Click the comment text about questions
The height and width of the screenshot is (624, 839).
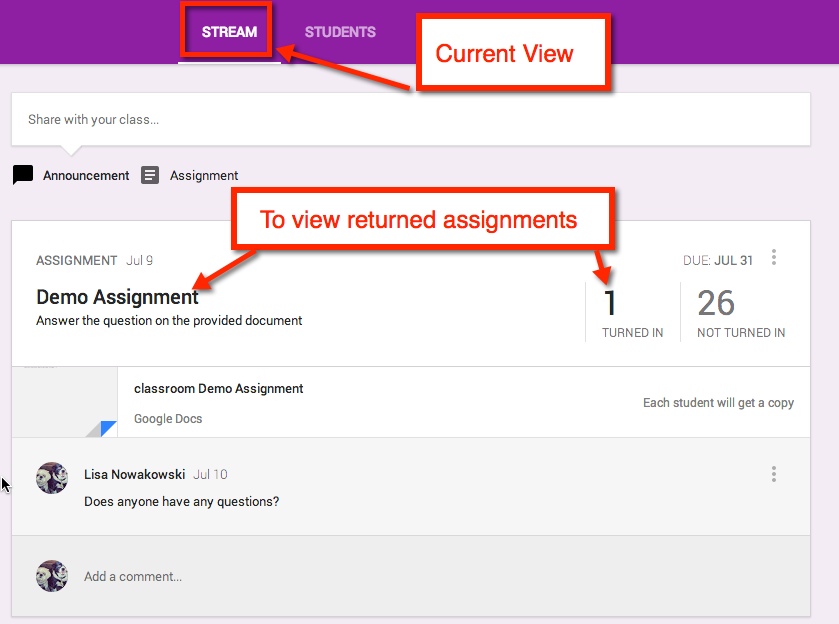[181, 501]
